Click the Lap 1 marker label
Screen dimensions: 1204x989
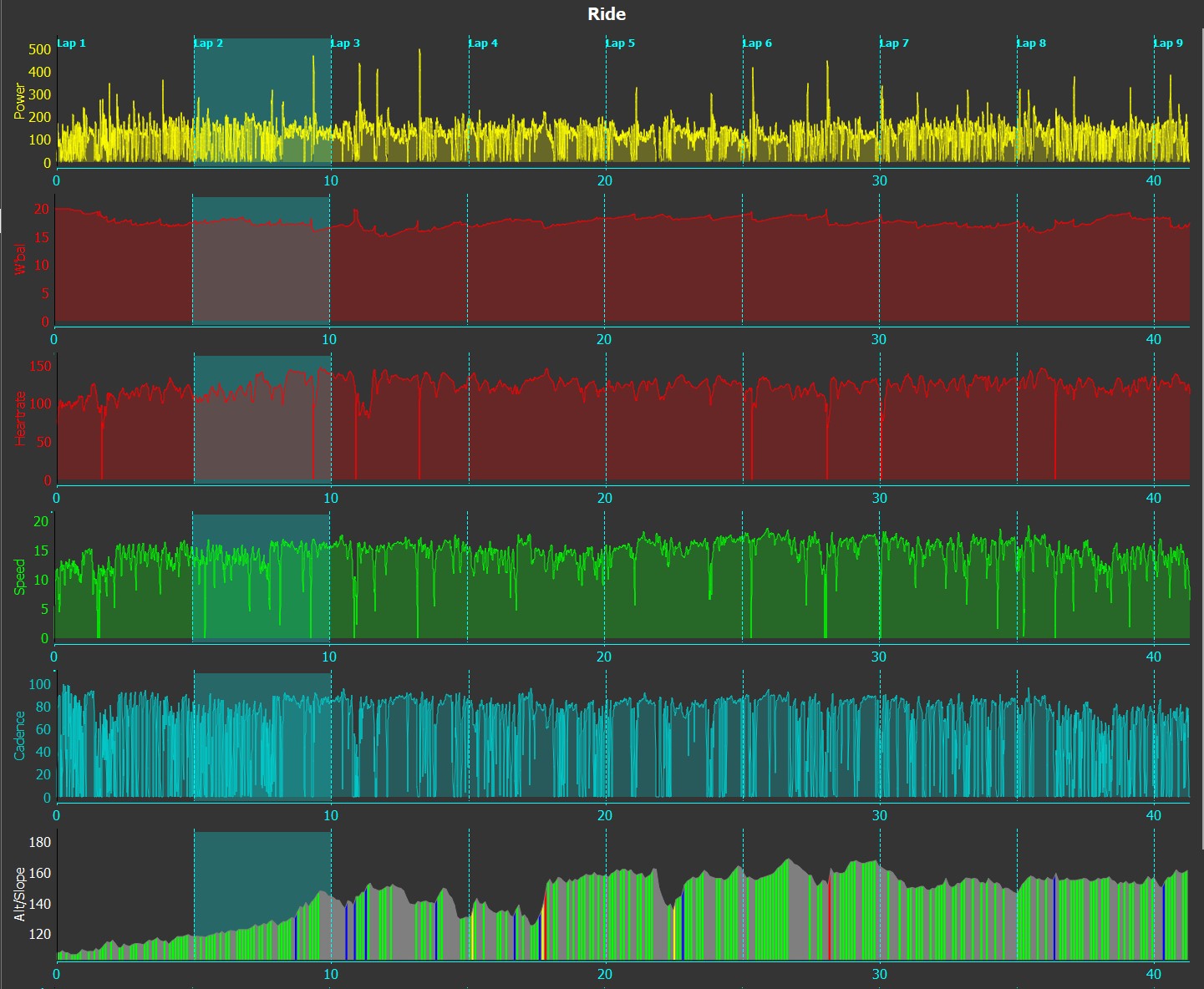click(71, 43)
